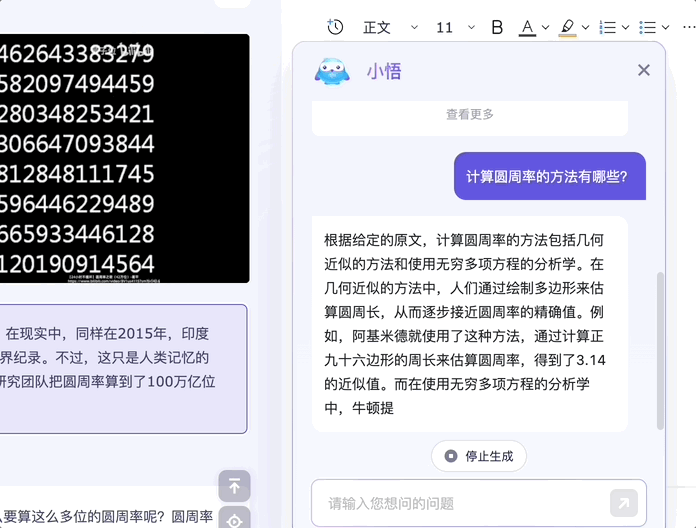This screenshot has width=696, height=528.
Task: Click the document line 要算这么多位的圆周率呢
Action: [x=108, y=516]
